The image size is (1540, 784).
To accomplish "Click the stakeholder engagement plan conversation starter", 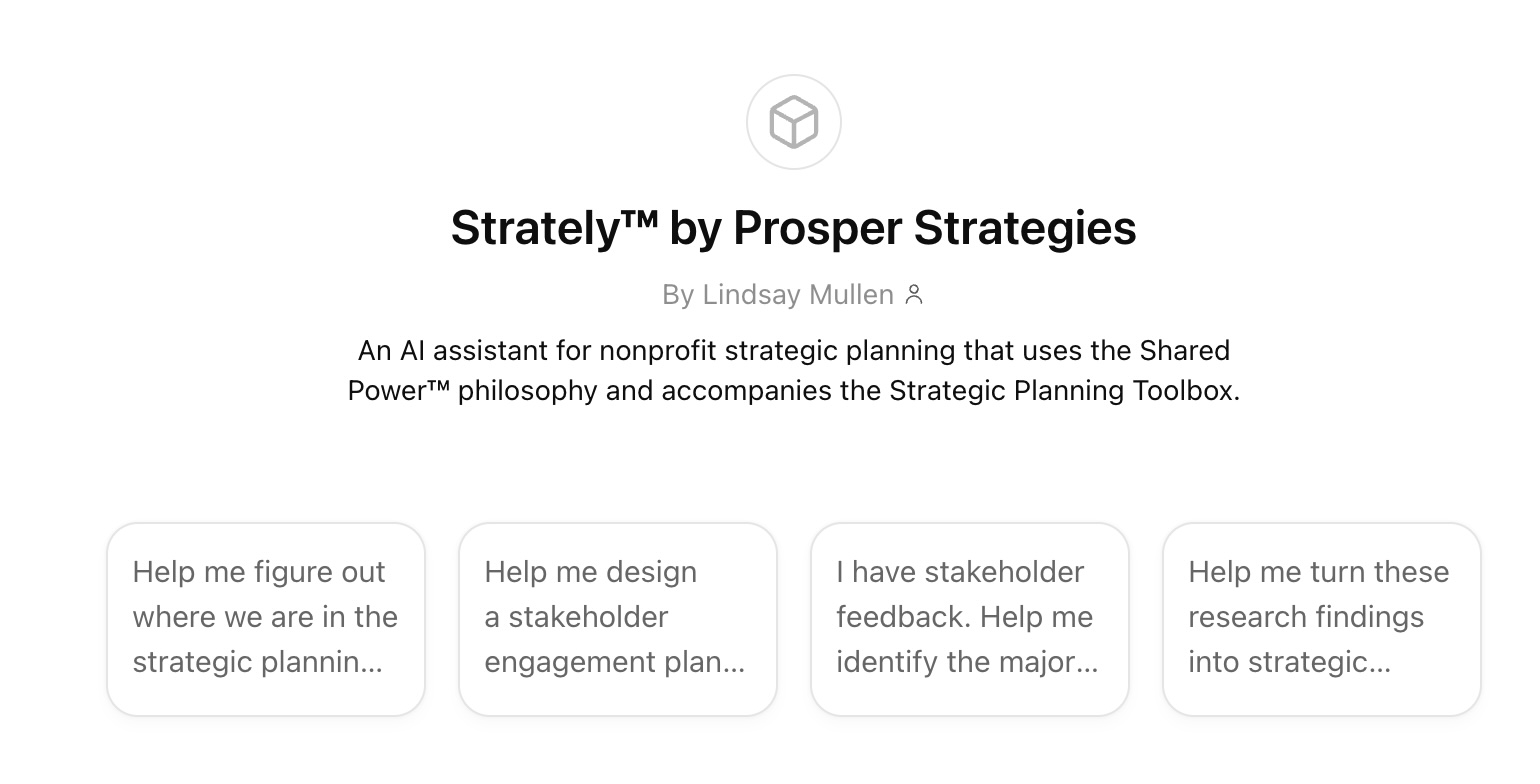I will point(618,618).
